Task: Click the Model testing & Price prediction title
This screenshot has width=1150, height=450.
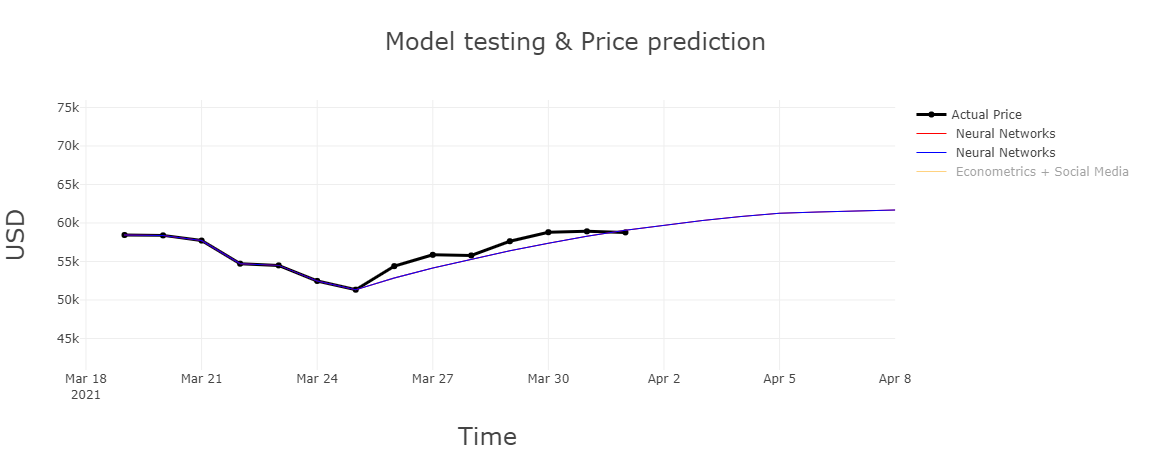Action: [575, 42]
